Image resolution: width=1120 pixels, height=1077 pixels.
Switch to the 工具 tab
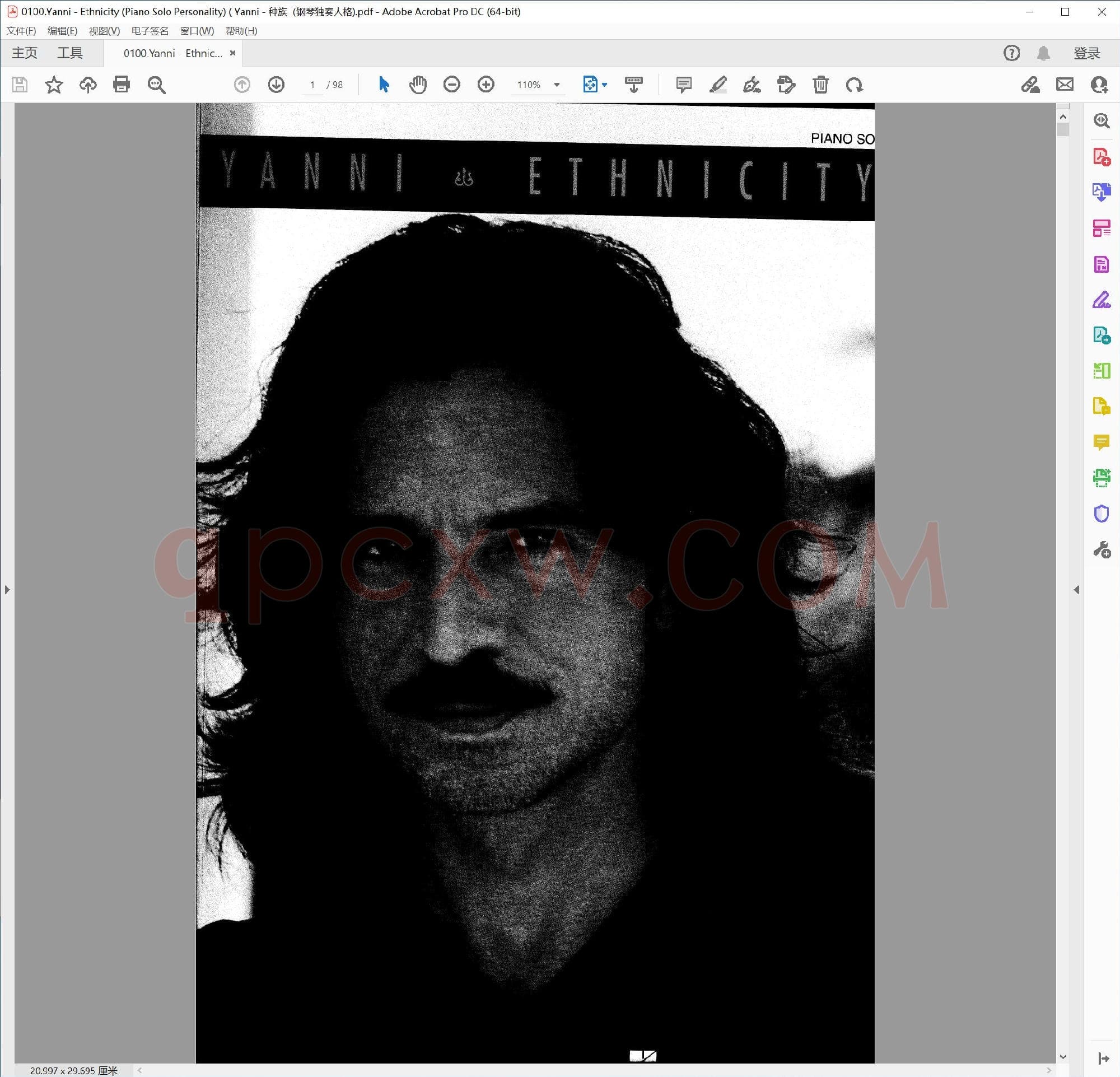tap(69, 53)
